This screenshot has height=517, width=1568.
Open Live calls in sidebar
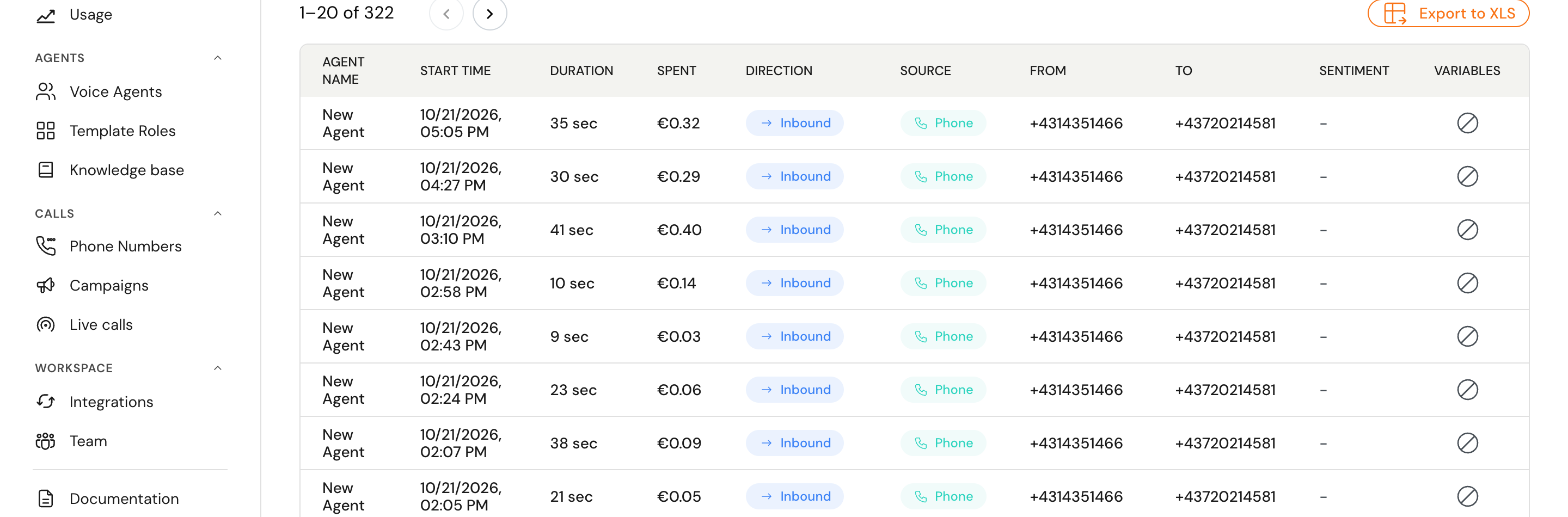(101, 324)
